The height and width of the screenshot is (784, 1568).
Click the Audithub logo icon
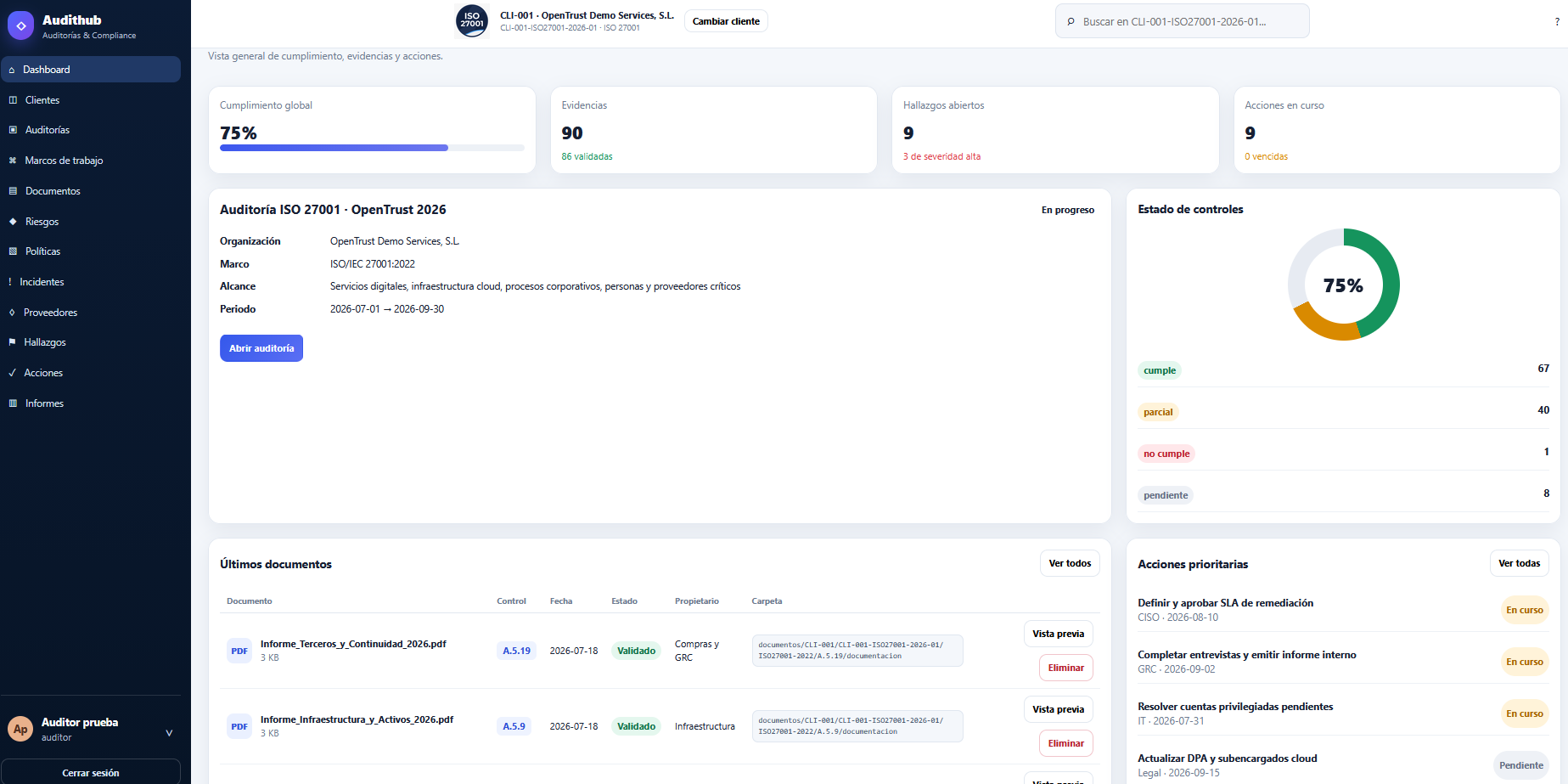(x=20, y=25)
